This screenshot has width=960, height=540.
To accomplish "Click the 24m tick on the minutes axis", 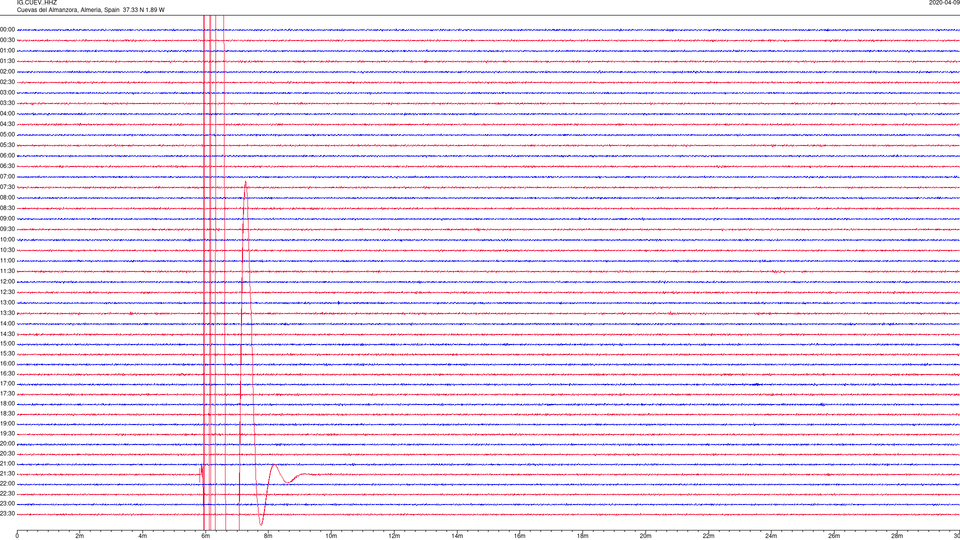I will point(771,536).
